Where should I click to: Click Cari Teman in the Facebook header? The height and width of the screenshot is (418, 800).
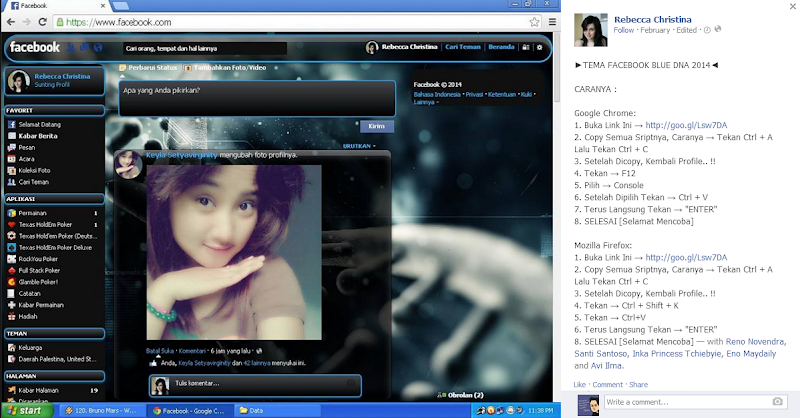pyautogui.click(x=463, y=47)
